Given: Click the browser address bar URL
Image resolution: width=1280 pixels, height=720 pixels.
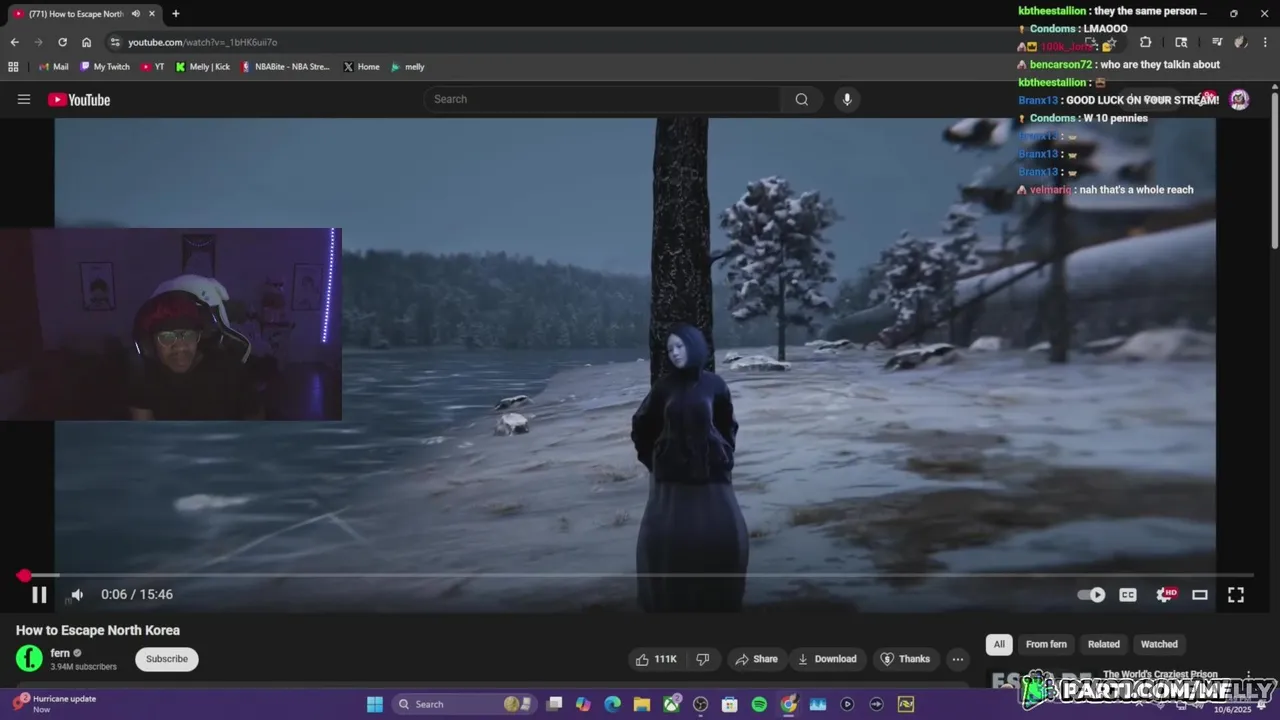Looking at the screenshot, I should tap(203, 42).
